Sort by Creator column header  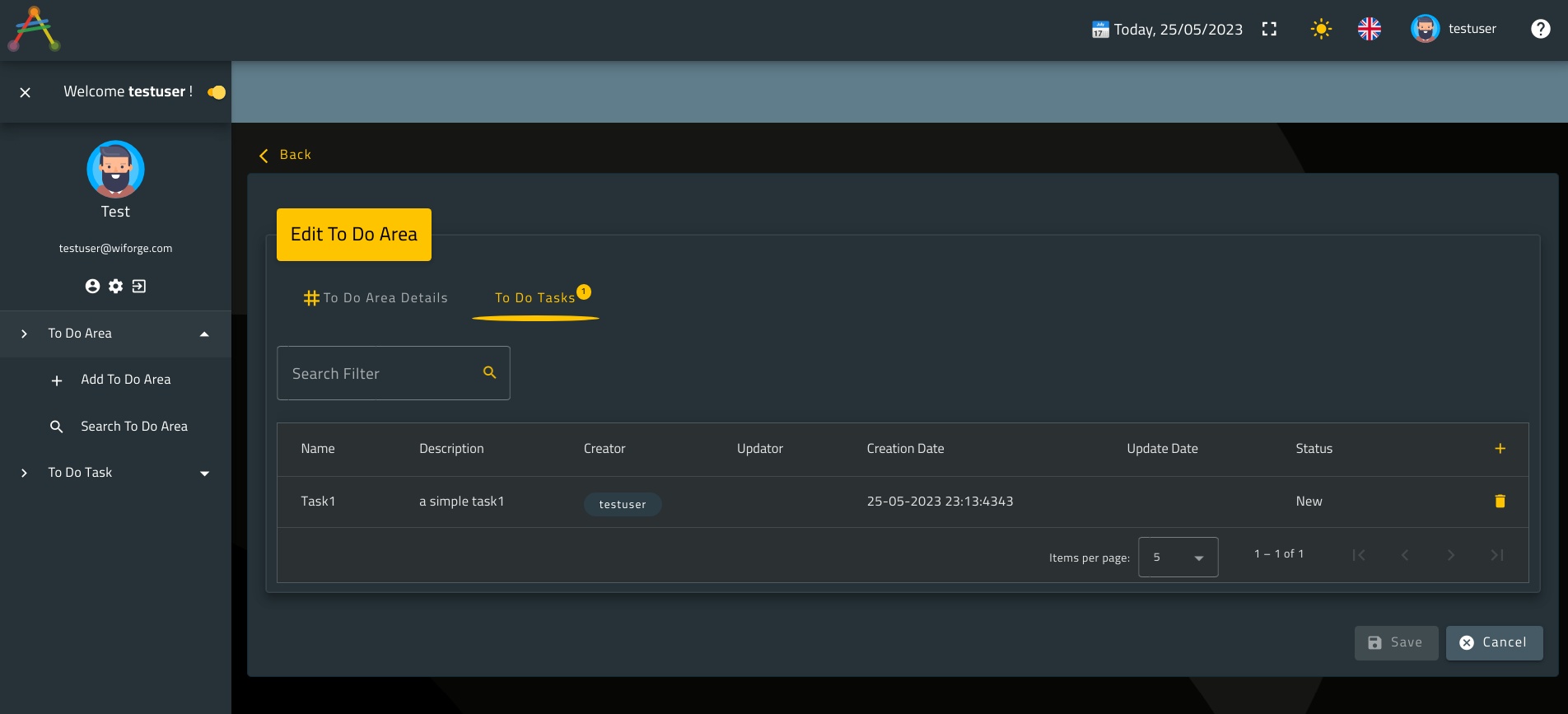pos(604,449)
